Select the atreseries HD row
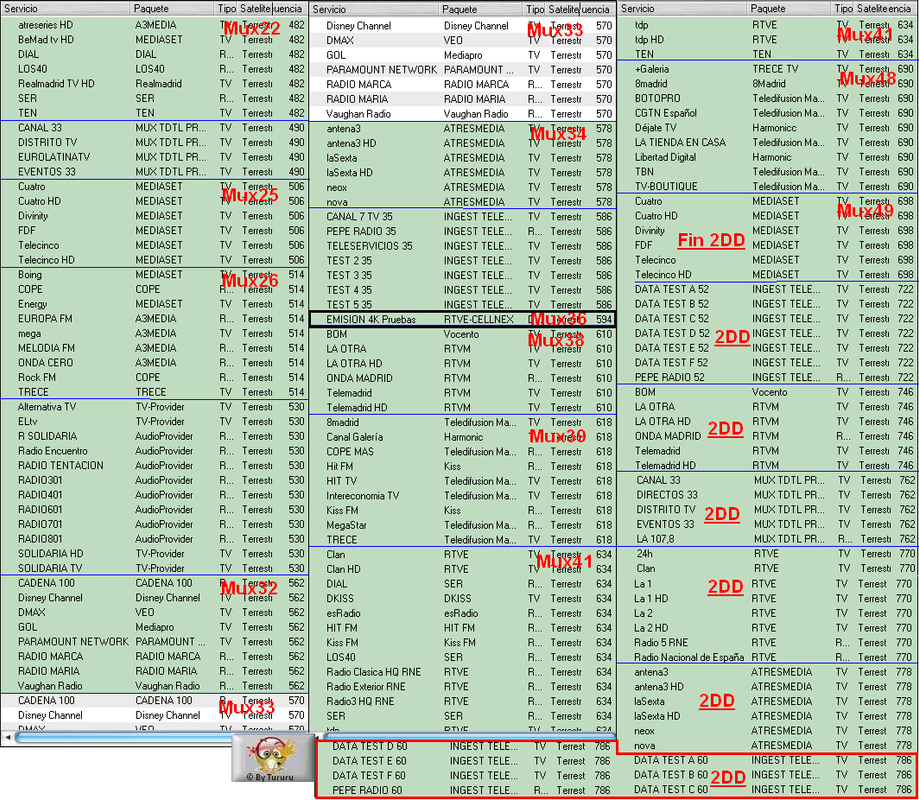The height and width of the screenshot is (800, 919). (154, 25)
